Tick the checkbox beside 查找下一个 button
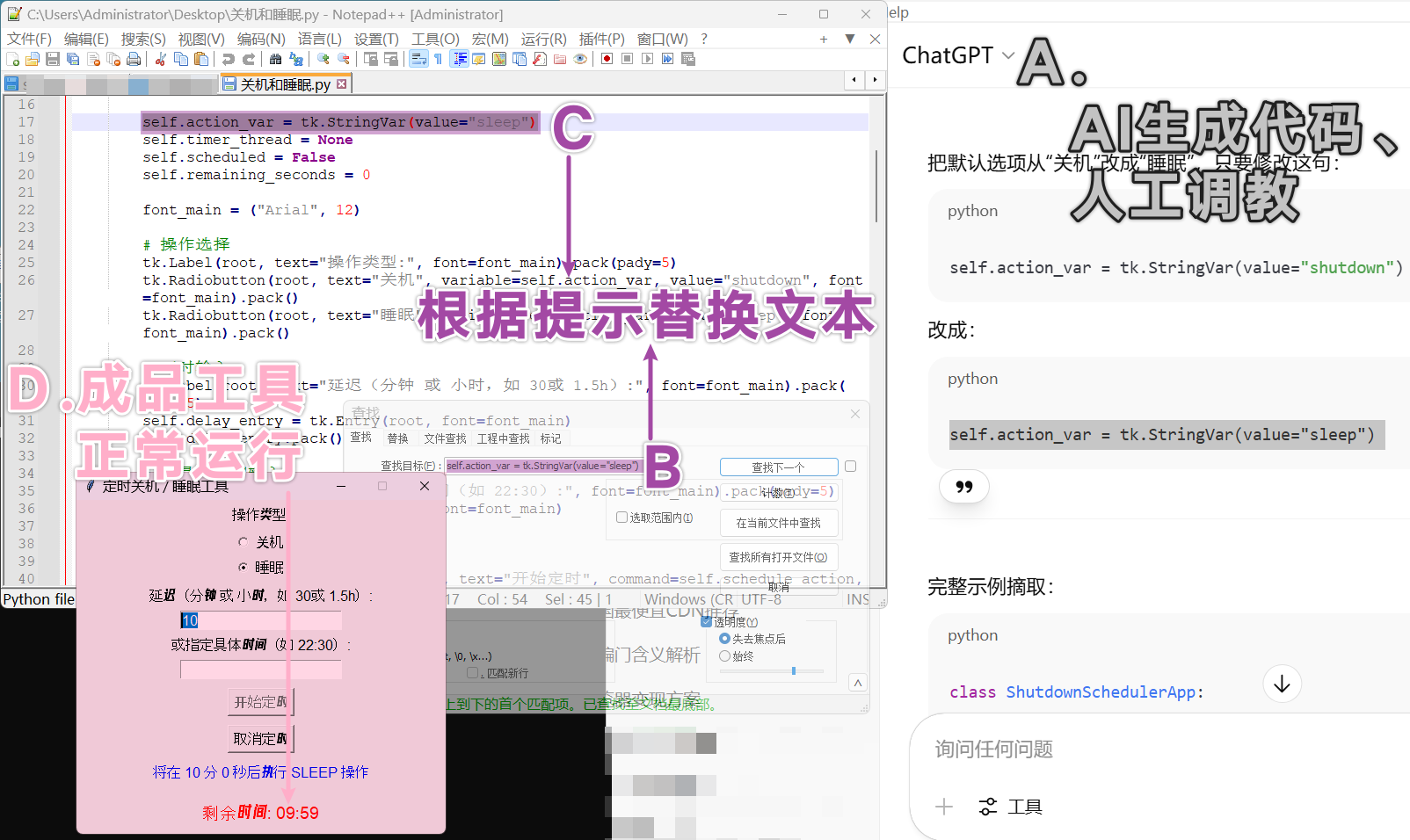 [x=850, y=467]
